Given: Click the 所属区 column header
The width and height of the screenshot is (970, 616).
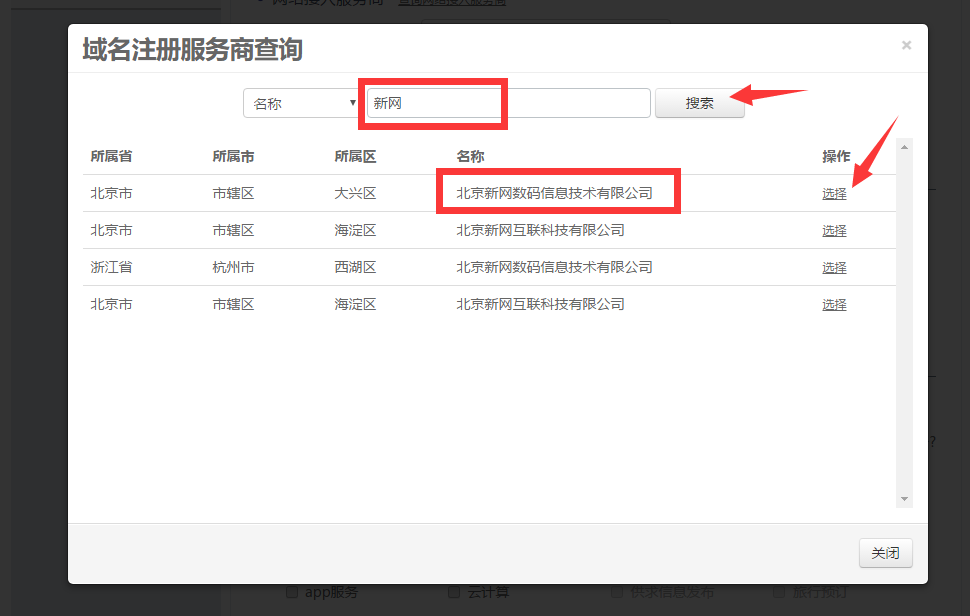Looking at the screenshot, I should [355, 156].
